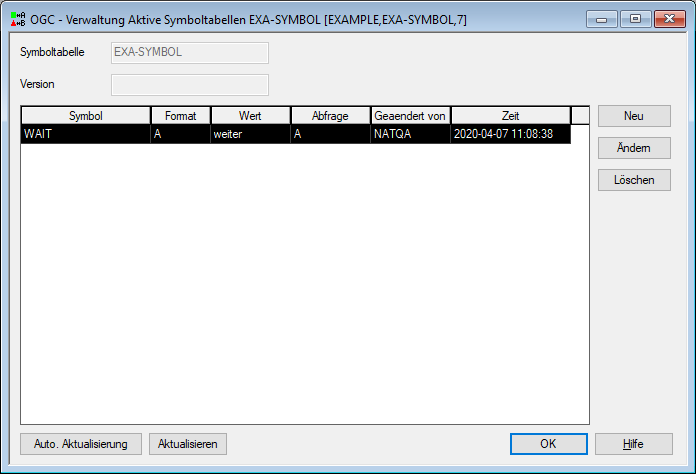Image resolution: width=696 pixels, height=474 pixels.
Task: Open help via Hilfe button
Action: (634, 444)
